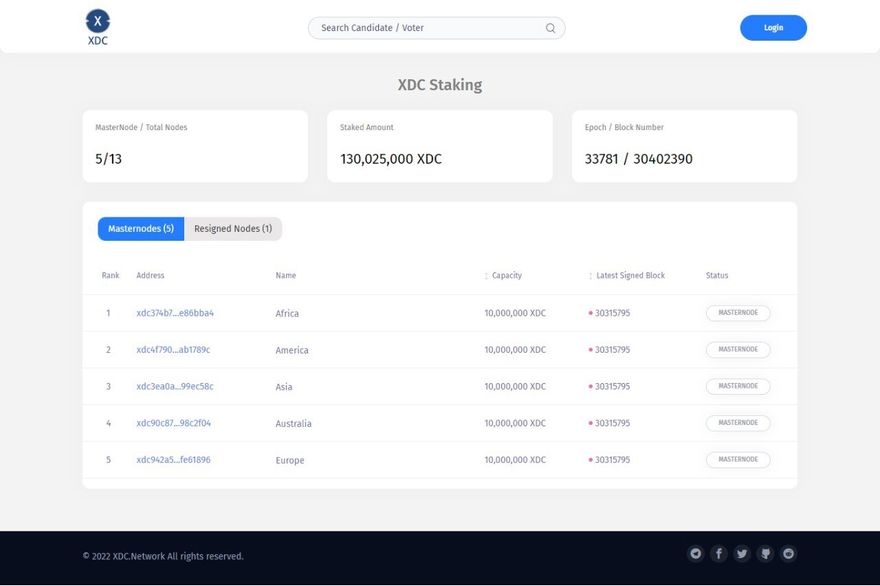Open the America node address link
This screenshot has width=880, height=586.
(173, 350)
